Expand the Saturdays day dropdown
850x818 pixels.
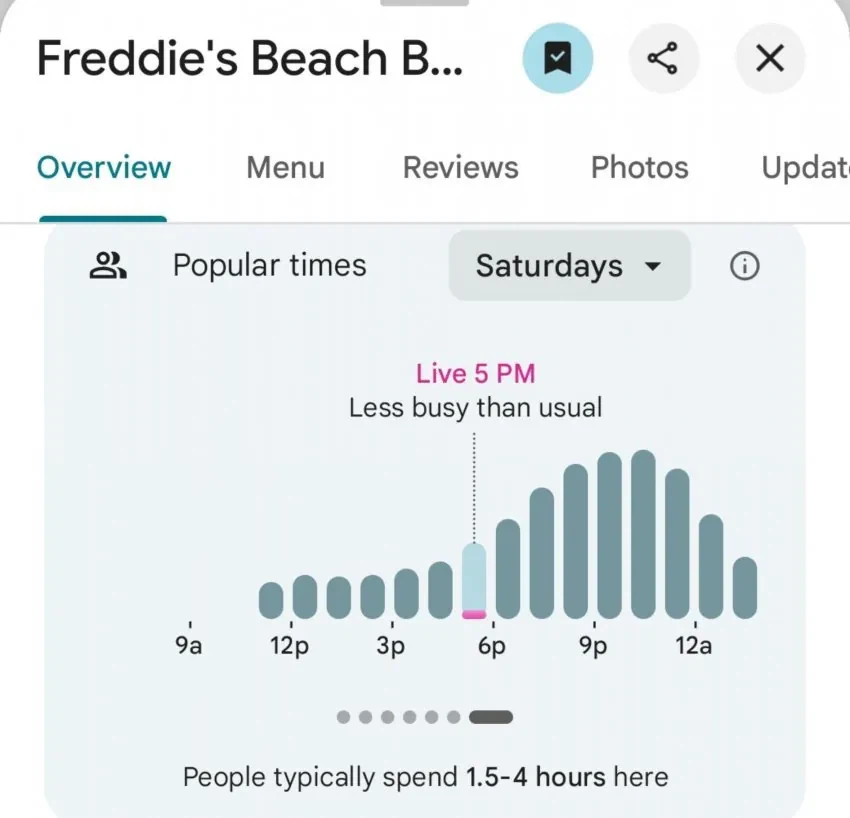(569, 266)
